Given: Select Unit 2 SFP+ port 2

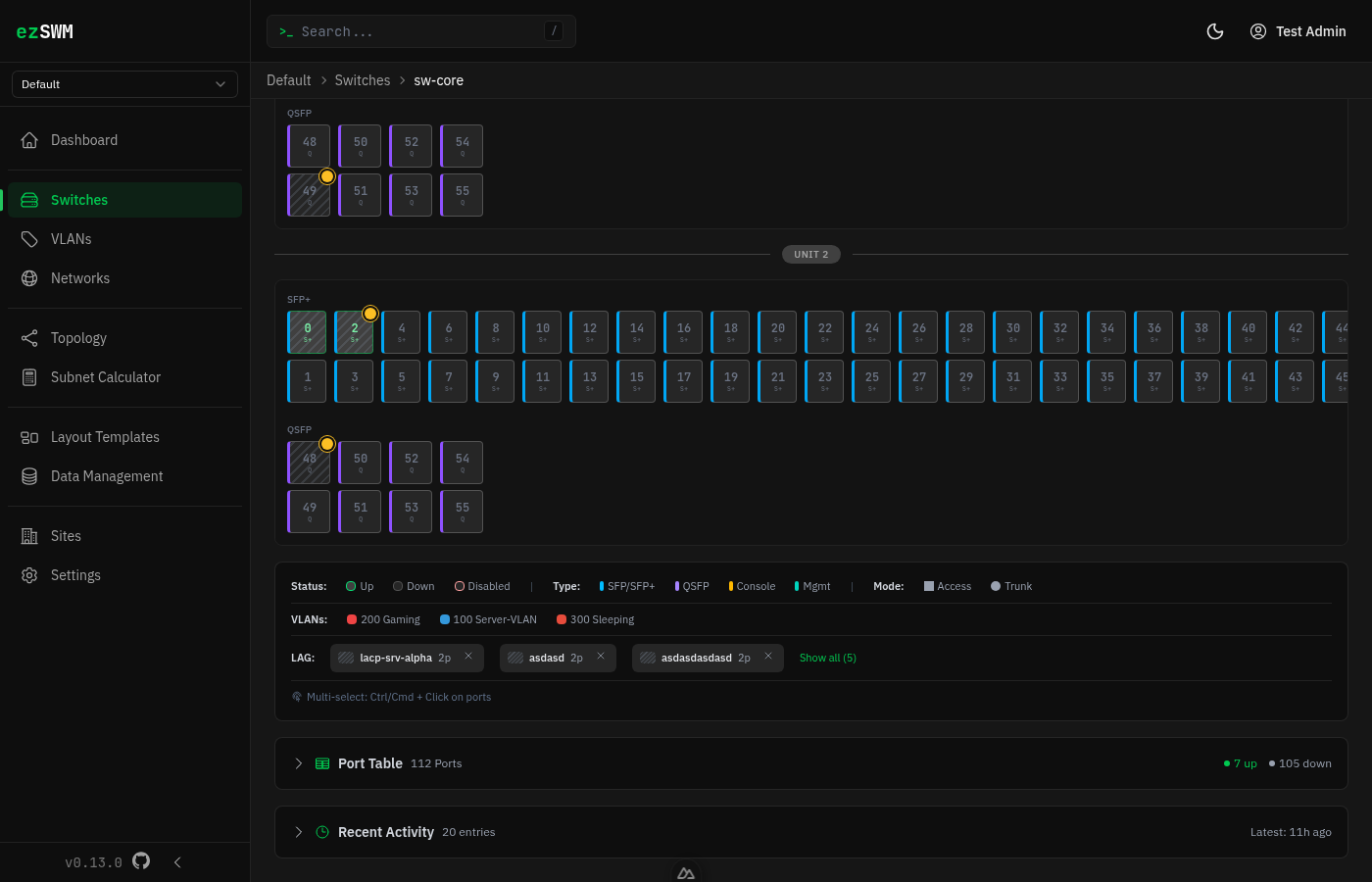Looking at the screenshot, I should [x=354, y=332].
